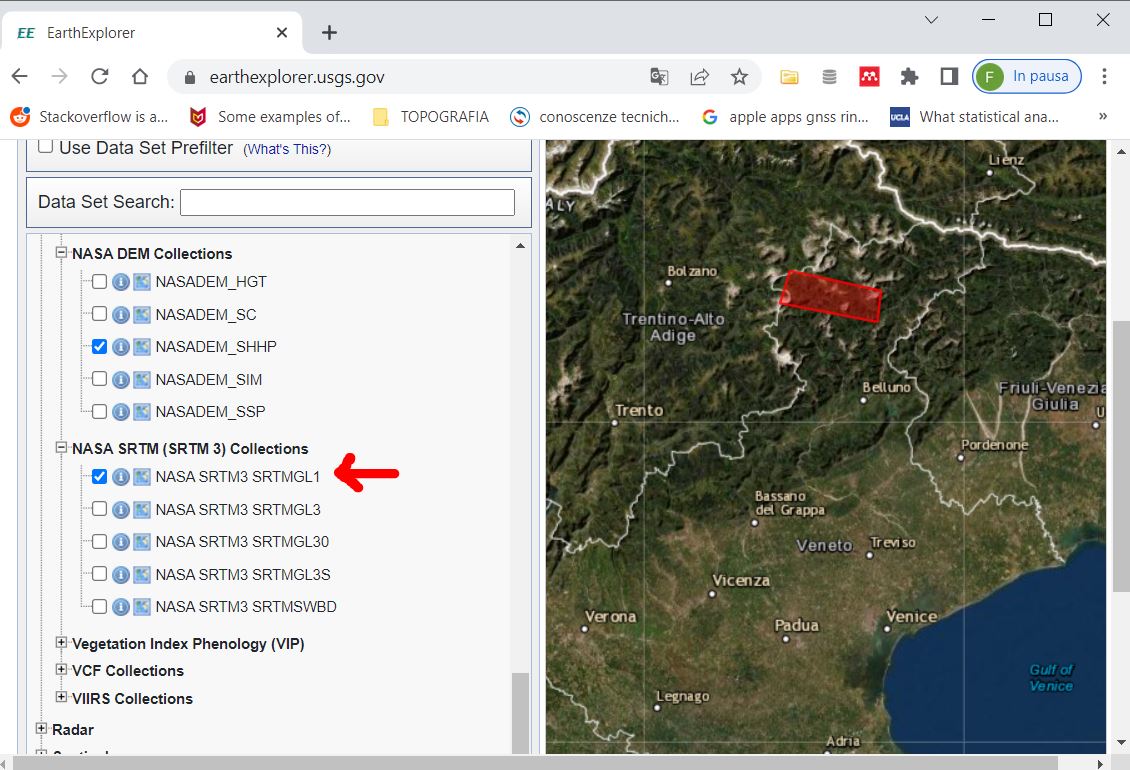Open the TOPOGRAFIA bookmark folder

pos(431,117)
